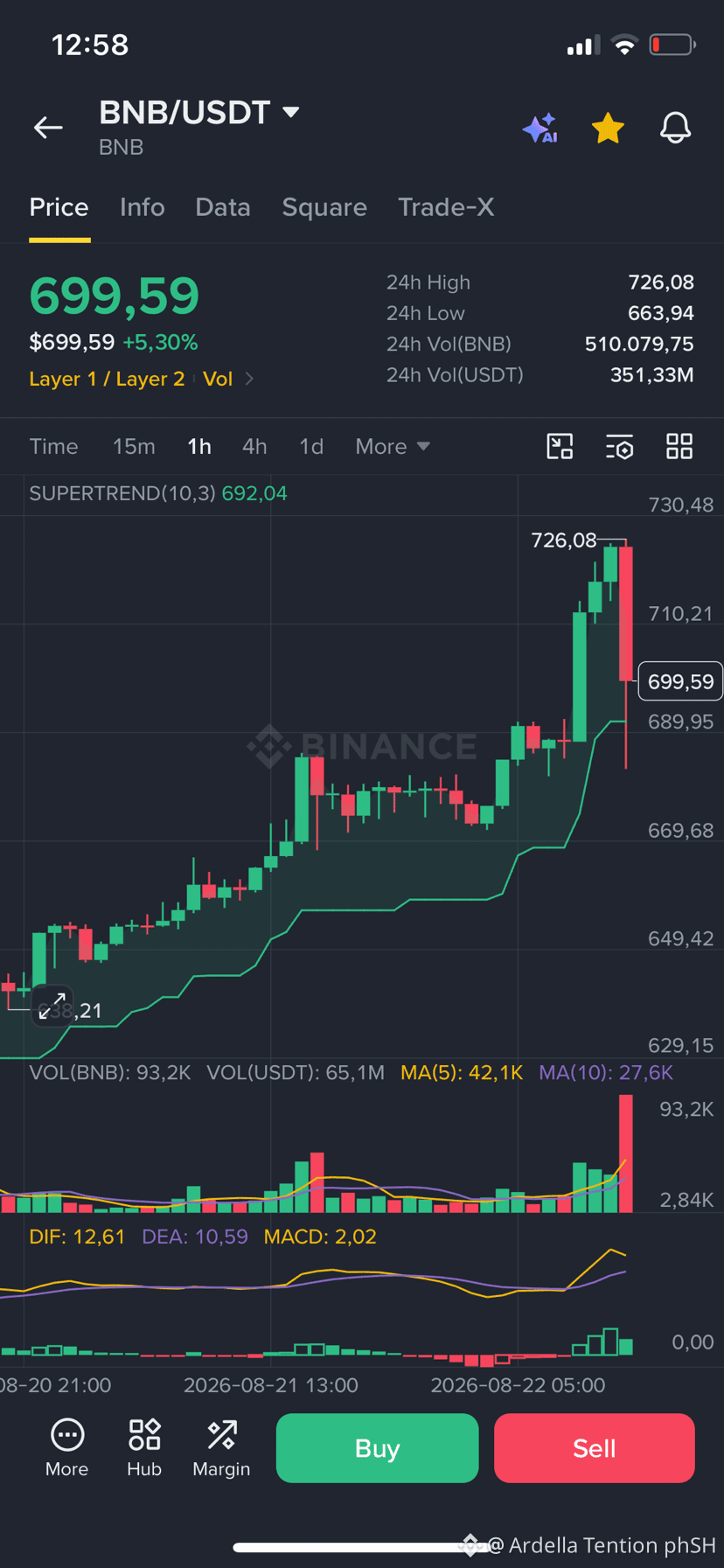Viewport: 724px width, 1568px height.
Task: Expand the More intervals dropdown
Action: pos(393,447)
